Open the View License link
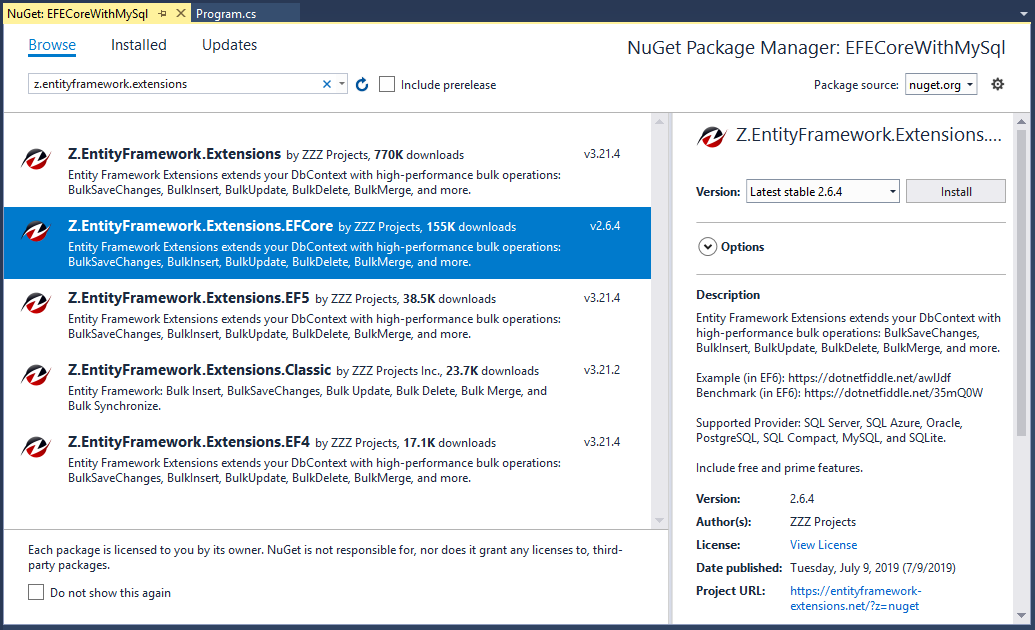 pos(823,545)
